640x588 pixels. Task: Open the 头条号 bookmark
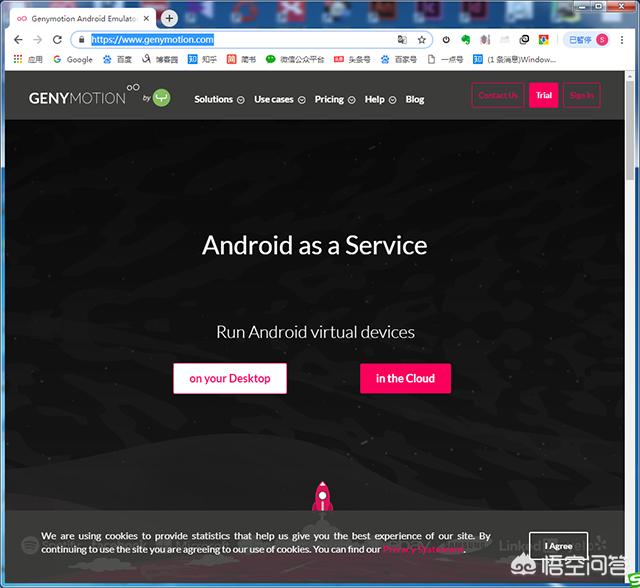pos(352,60)
